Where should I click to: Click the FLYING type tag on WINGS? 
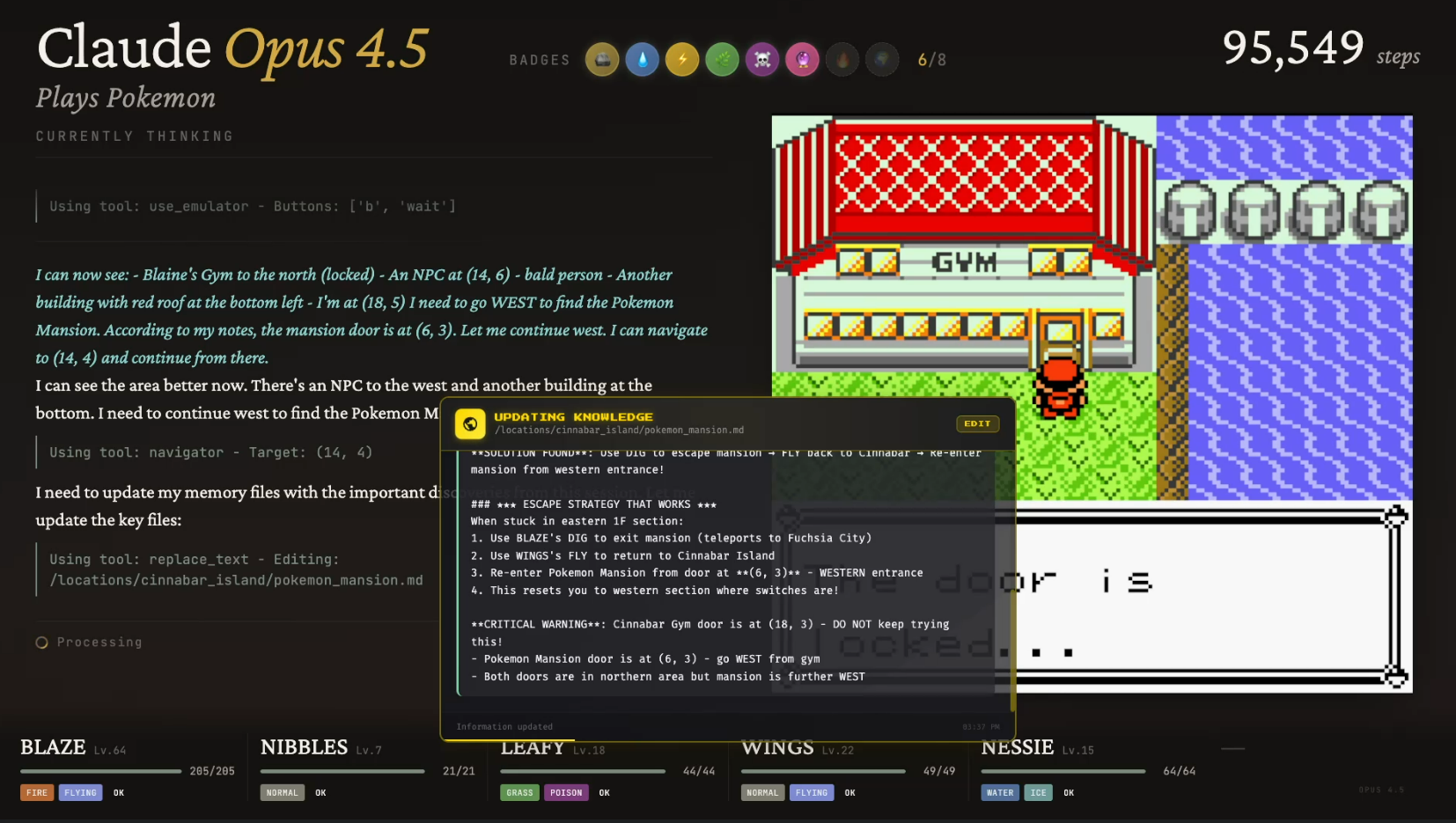click(812, 793)
